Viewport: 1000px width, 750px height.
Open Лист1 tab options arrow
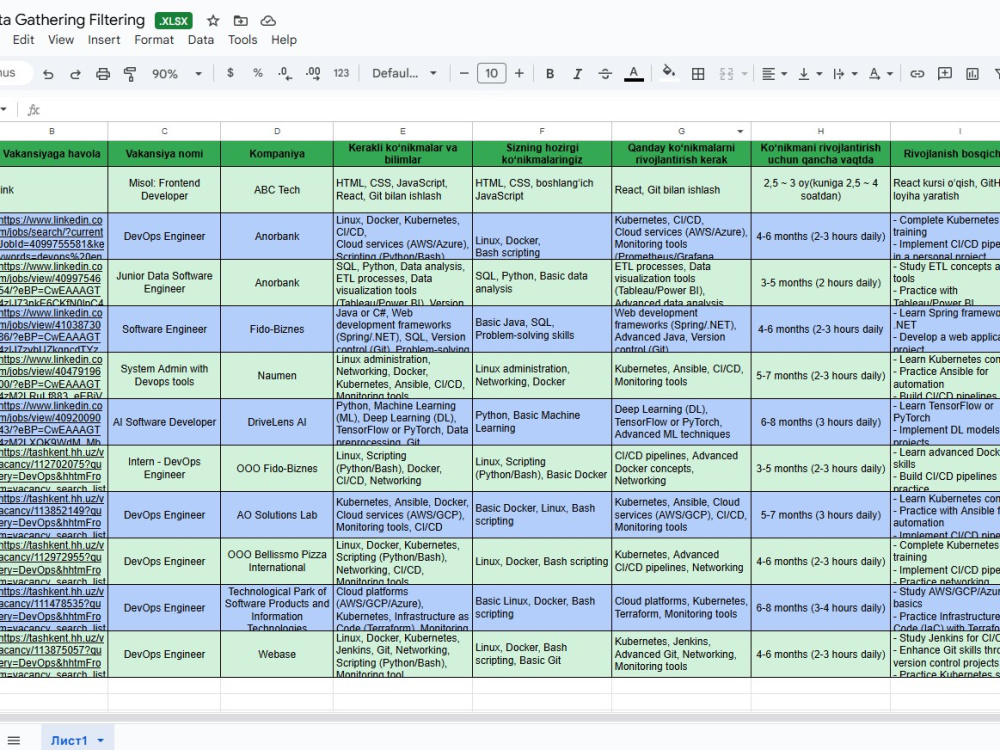pyautogui.click(x=100, y=740)
